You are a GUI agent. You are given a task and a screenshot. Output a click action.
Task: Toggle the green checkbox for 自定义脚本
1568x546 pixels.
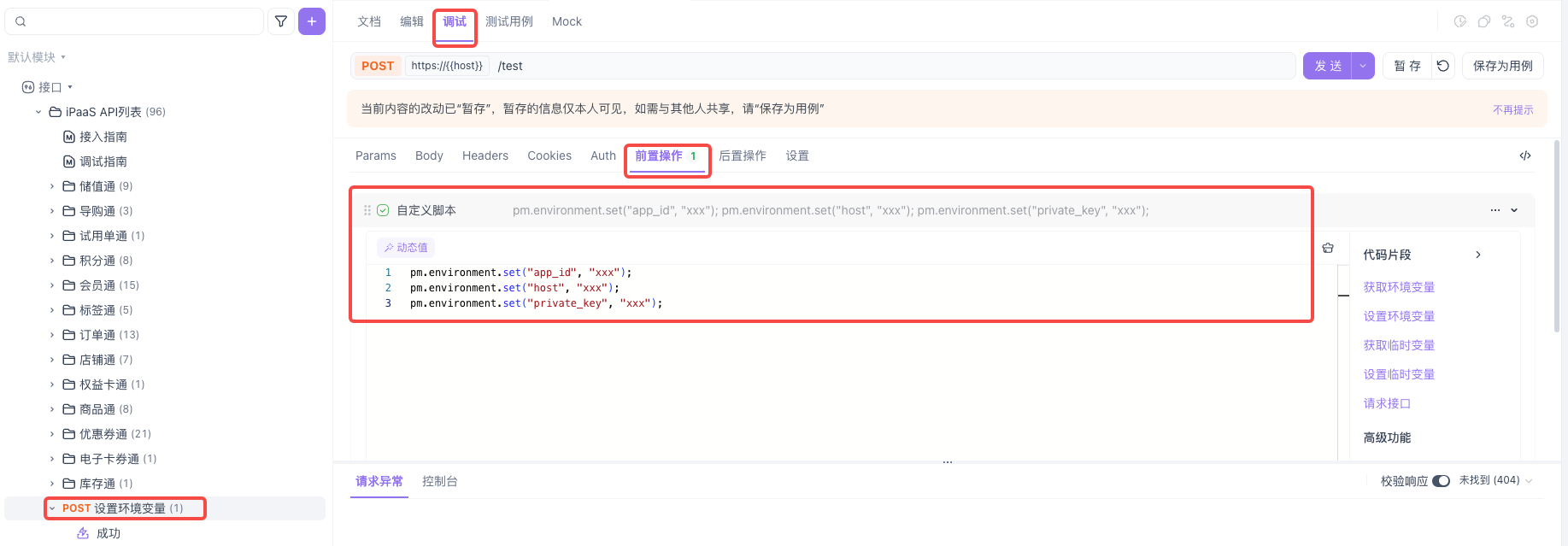click(383, 210)
